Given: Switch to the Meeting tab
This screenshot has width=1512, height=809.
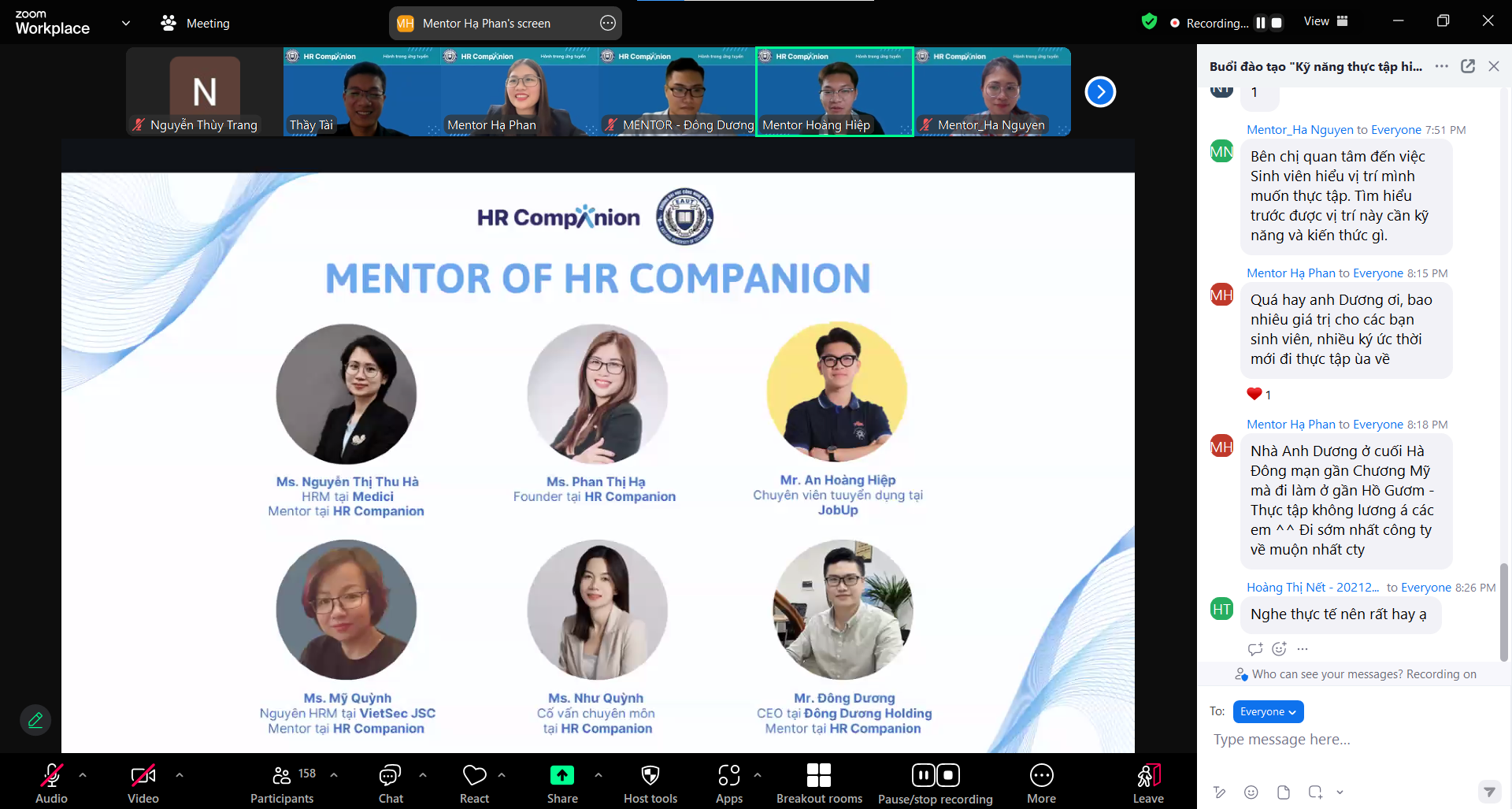Looking at the screenshot, I should [195, 24].
